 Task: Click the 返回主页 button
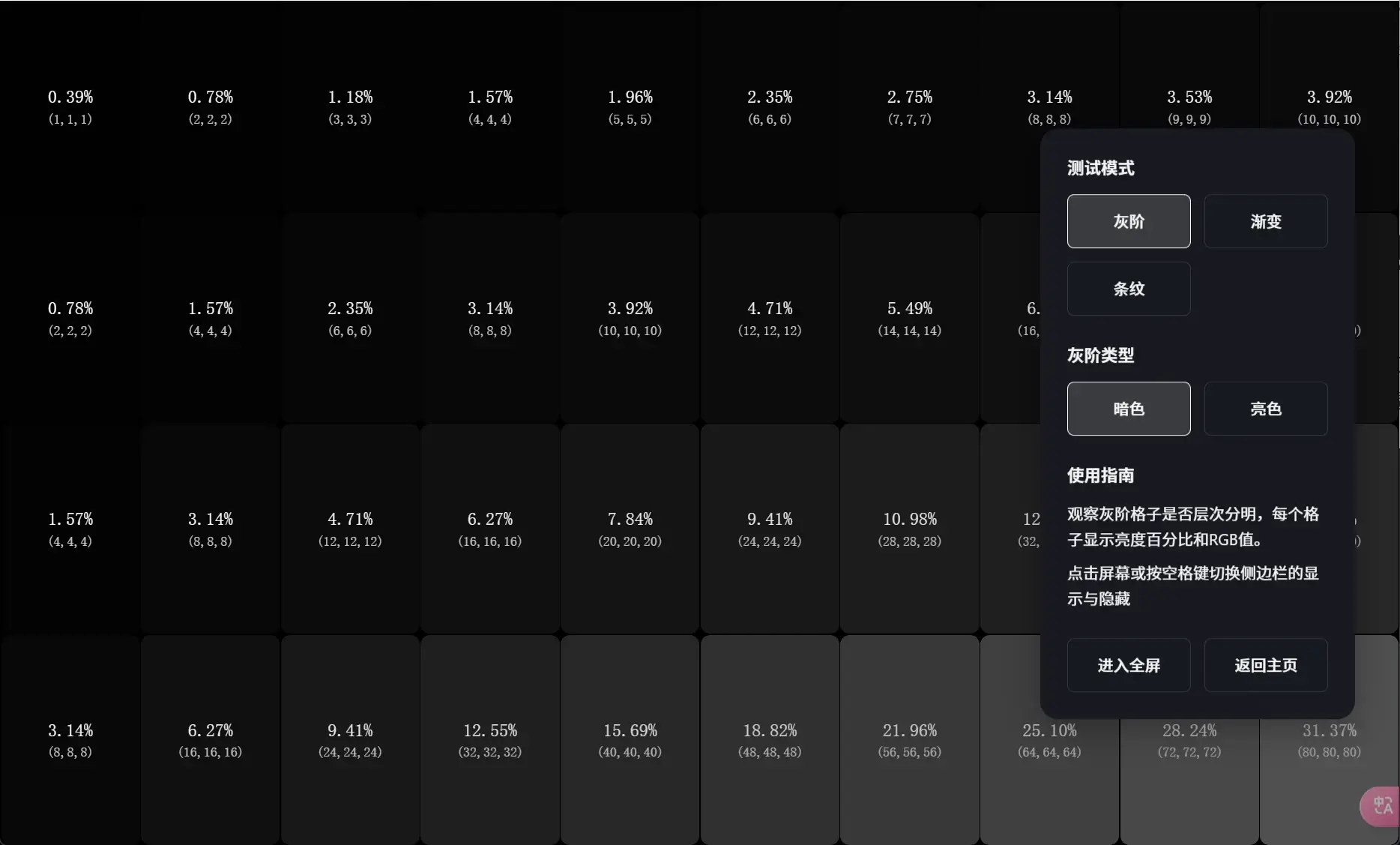(x=1265, y=665)
